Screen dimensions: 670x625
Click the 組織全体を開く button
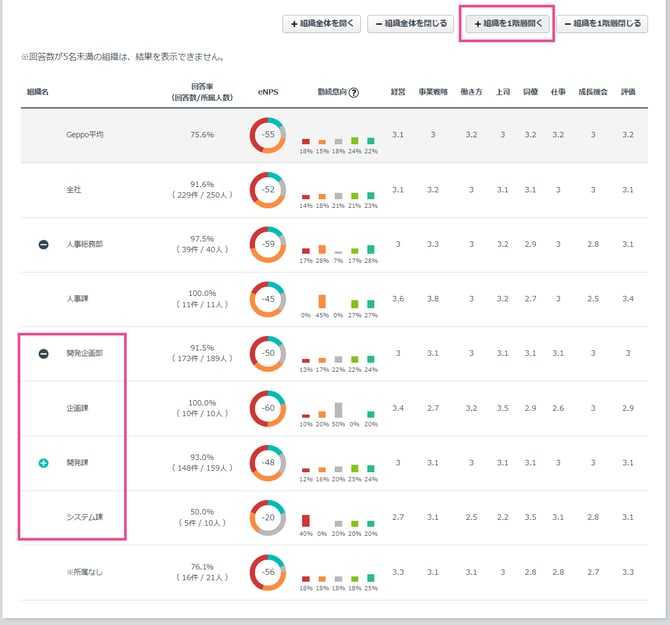pyautogui.click(x=321, y=24)
